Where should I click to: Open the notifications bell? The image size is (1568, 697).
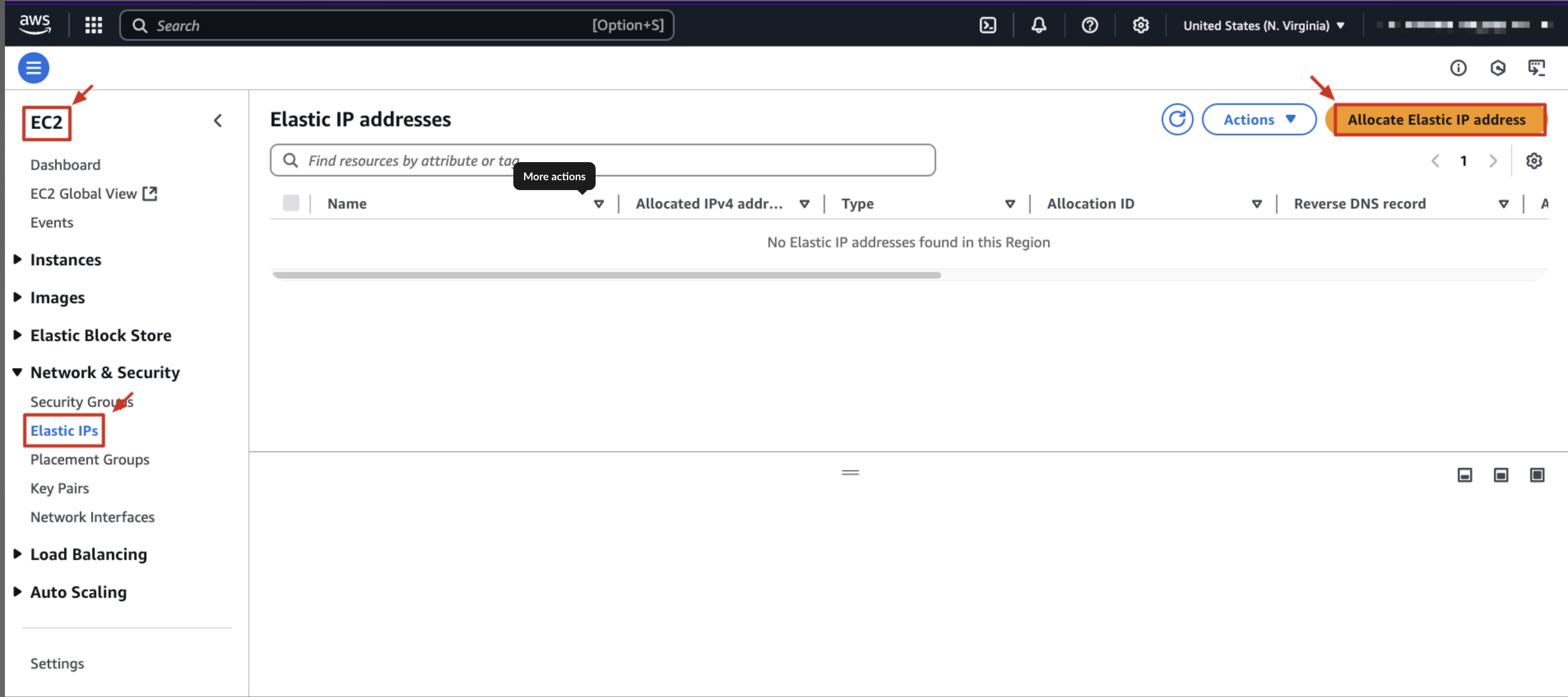[1039, 25]
